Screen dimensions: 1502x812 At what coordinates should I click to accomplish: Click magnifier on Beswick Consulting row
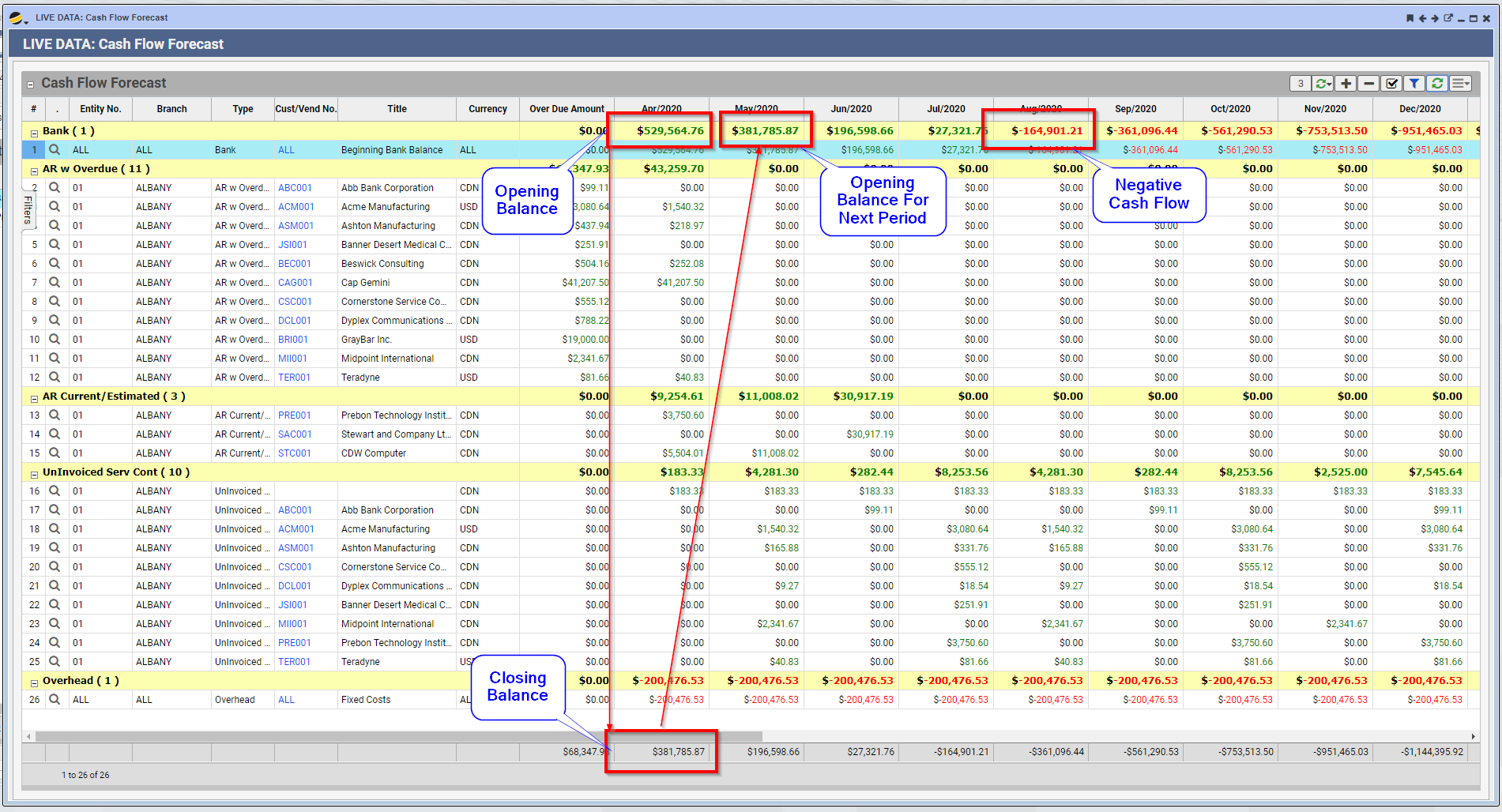click(x=55, y=263)
